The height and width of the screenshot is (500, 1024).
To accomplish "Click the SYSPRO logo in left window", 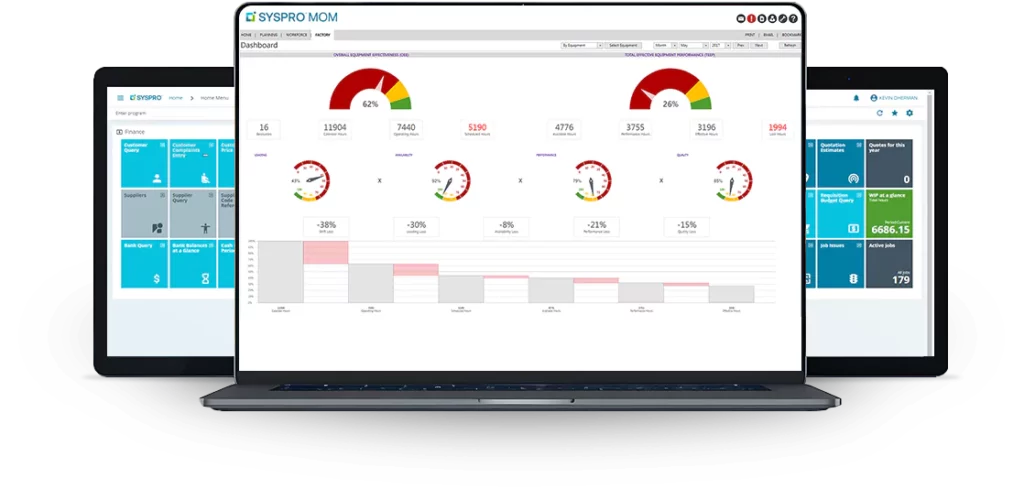I will pos(146,97).
